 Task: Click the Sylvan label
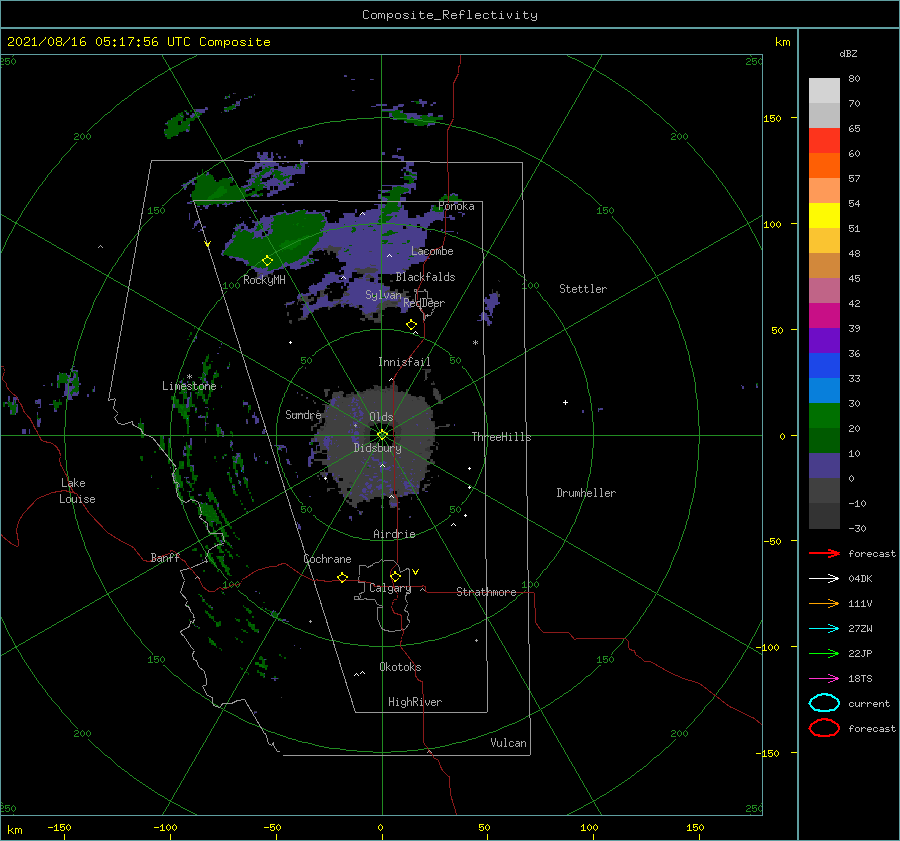[383, 295]
